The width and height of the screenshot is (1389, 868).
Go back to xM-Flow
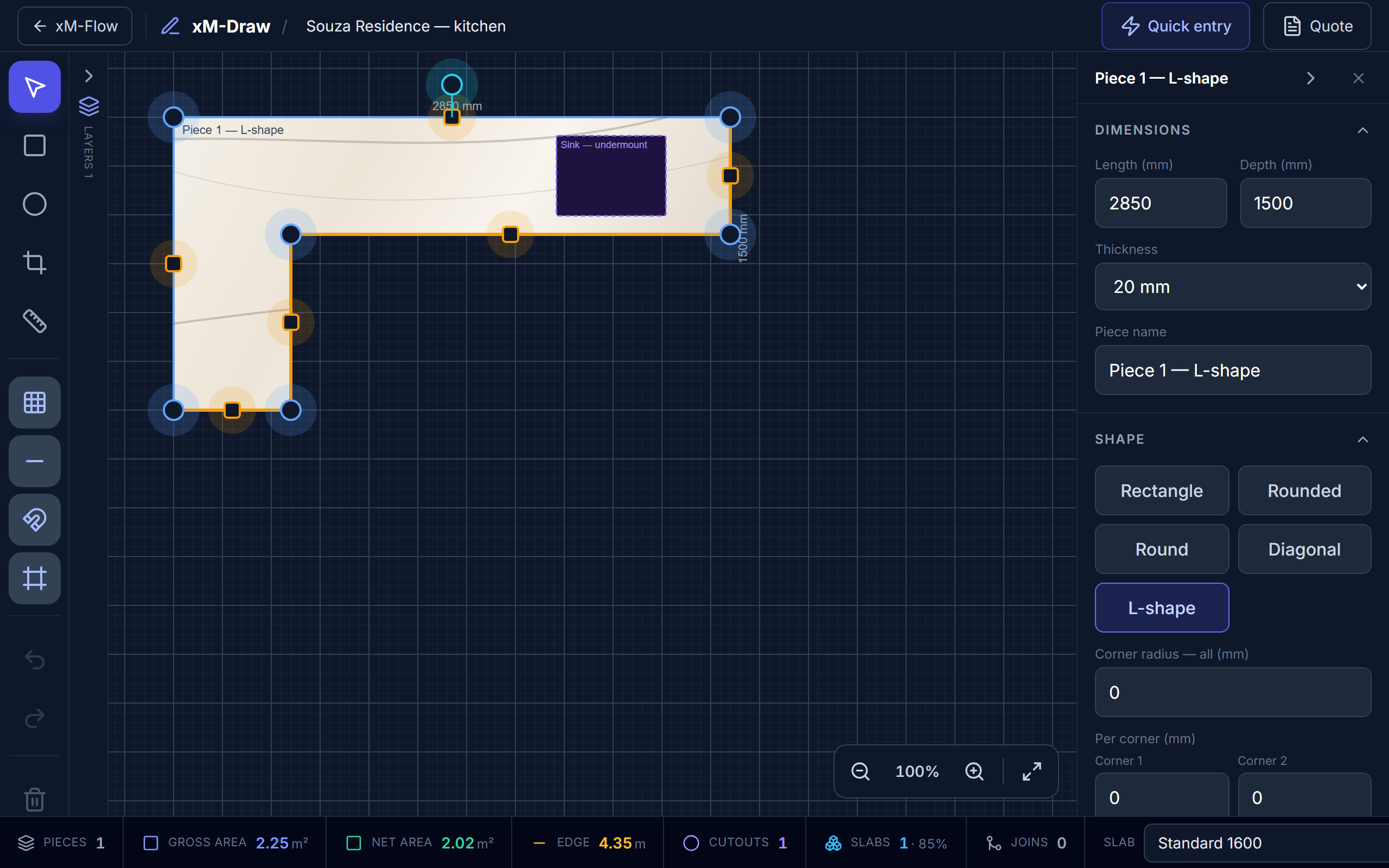pyautogui.click(x=75, y=26)
